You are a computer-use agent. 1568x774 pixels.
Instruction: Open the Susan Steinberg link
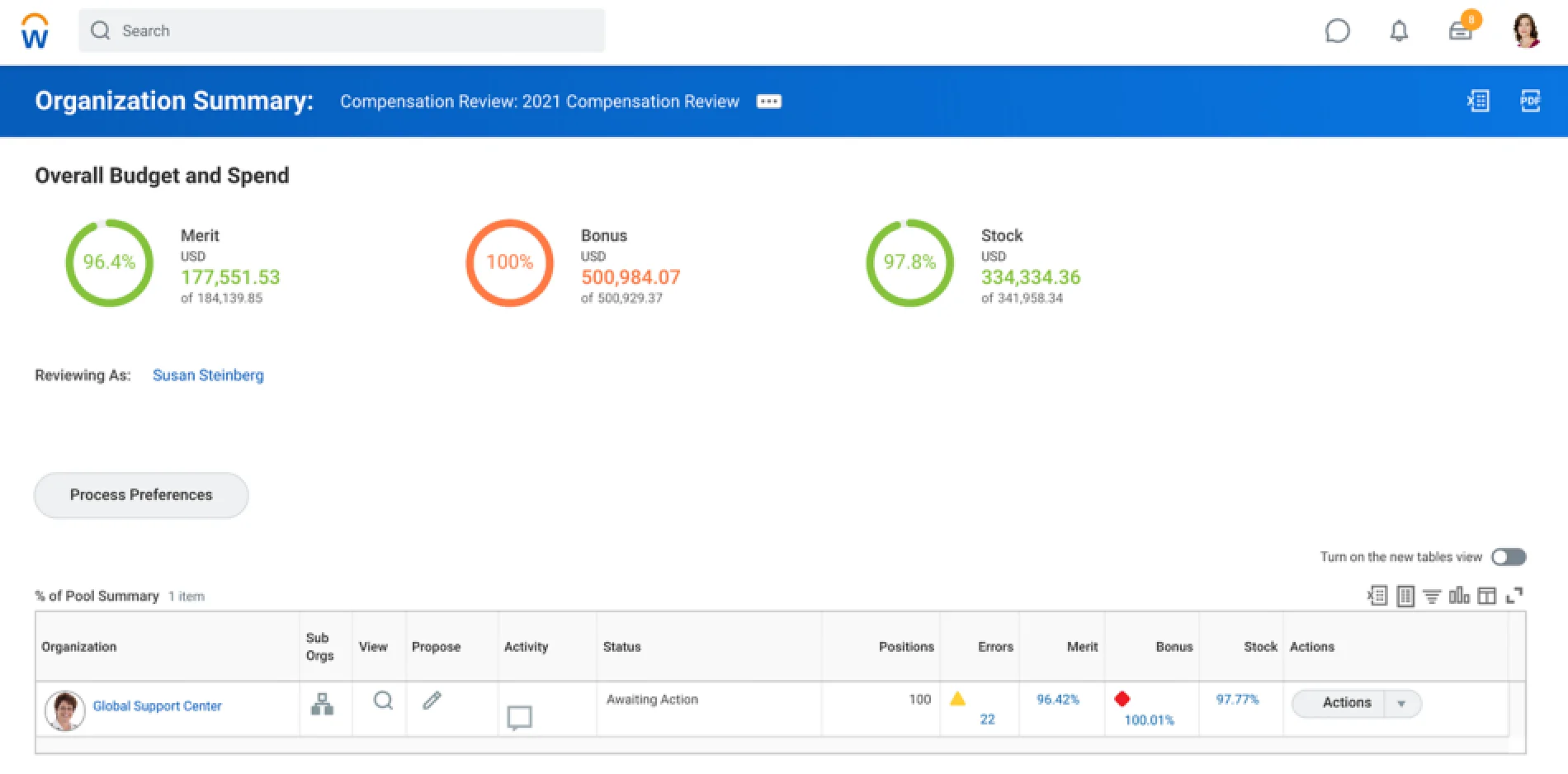click(208, 375)
